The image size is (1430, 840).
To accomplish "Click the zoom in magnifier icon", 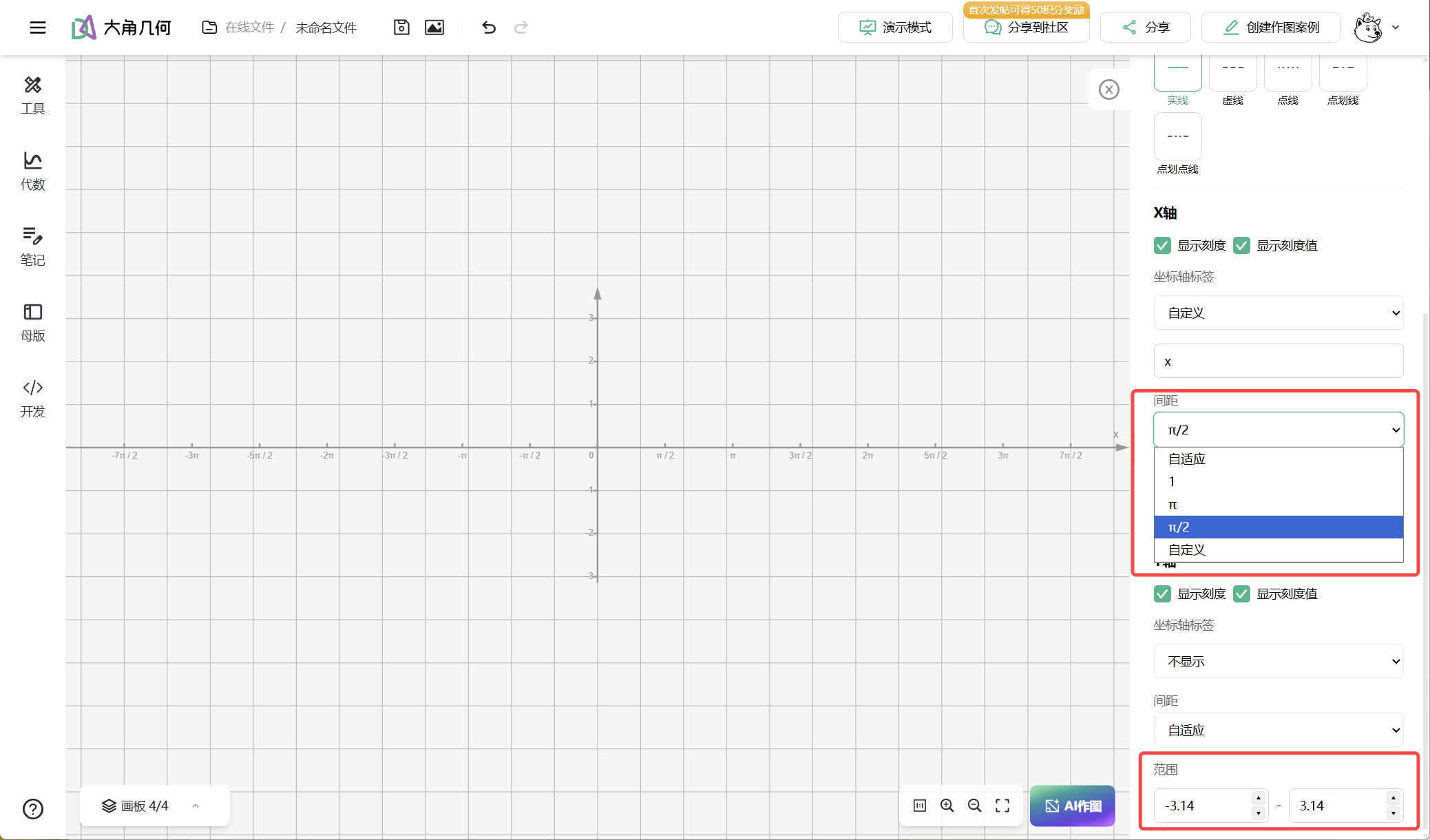I will tap(947, 806).
